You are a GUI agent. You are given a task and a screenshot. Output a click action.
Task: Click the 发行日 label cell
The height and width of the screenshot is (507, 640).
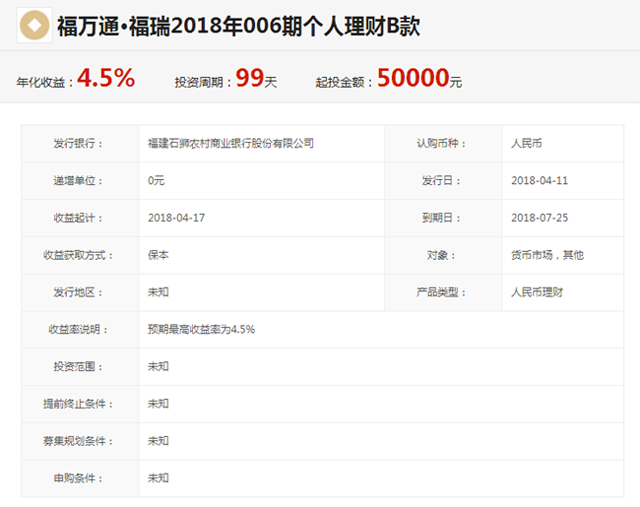click(x=443, y=181)
